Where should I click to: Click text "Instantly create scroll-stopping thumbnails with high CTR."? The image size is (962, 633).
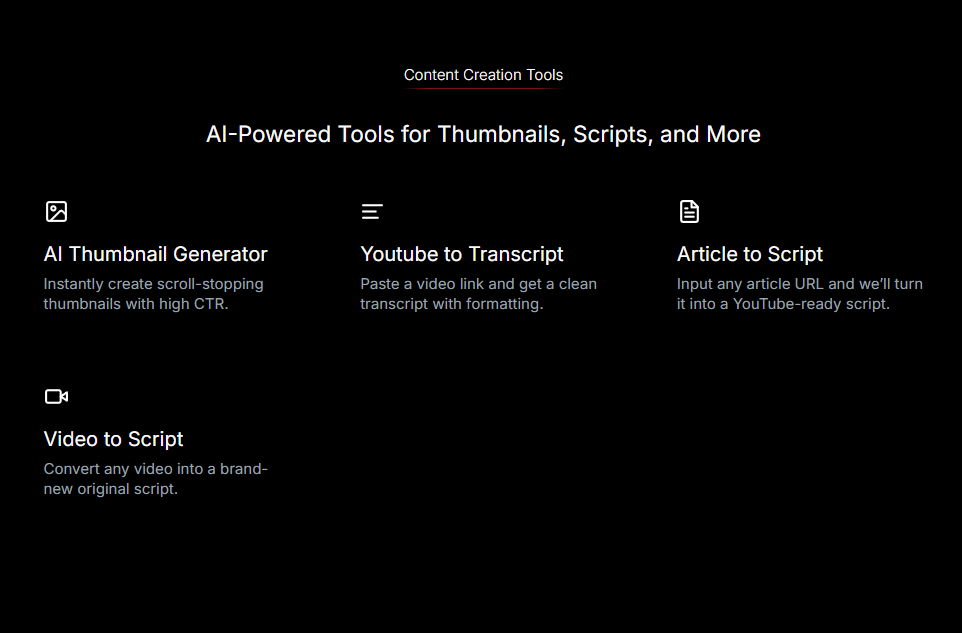pyautogui.click(x=153, y=294)
